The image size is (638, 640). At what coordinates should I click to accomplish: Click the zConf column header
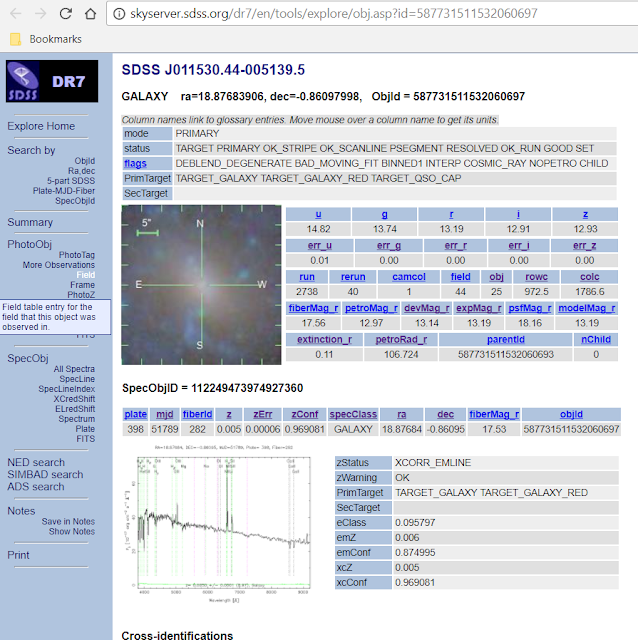(305, 414)
